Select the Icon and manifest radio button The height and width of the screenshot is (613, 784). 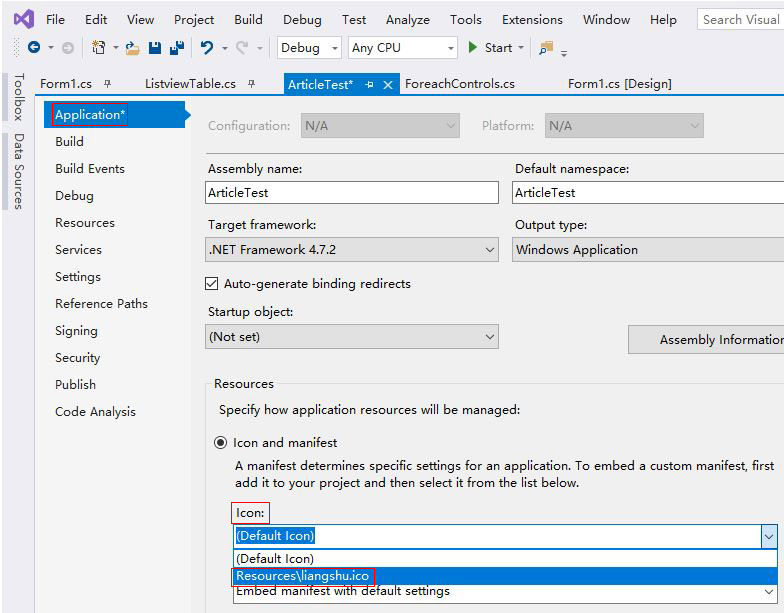(220, 442)
